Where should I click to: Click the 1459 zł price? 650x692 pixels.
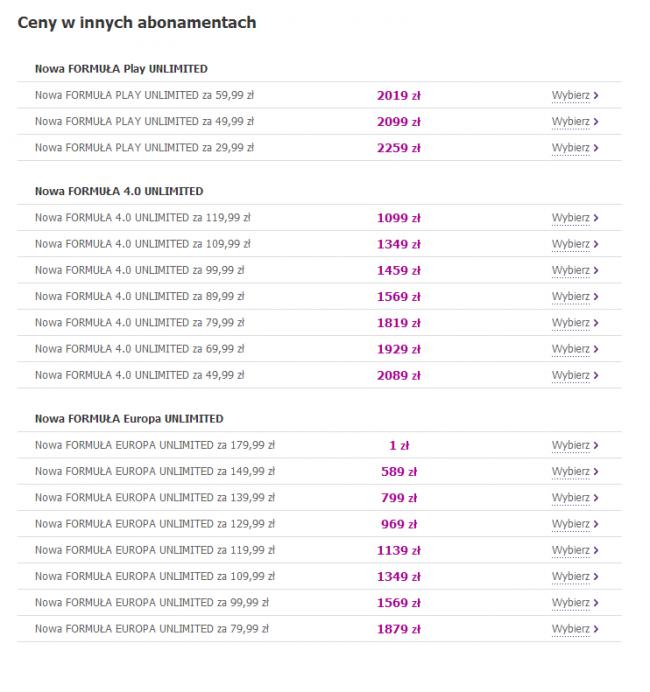399,271
